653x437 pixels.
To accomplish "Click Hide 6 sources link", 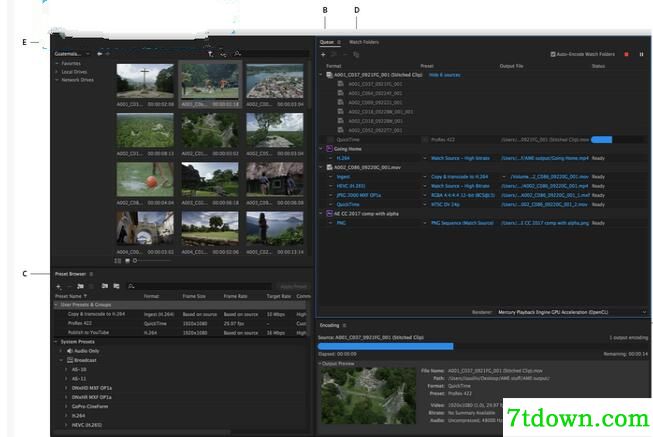I will (444, 75).
